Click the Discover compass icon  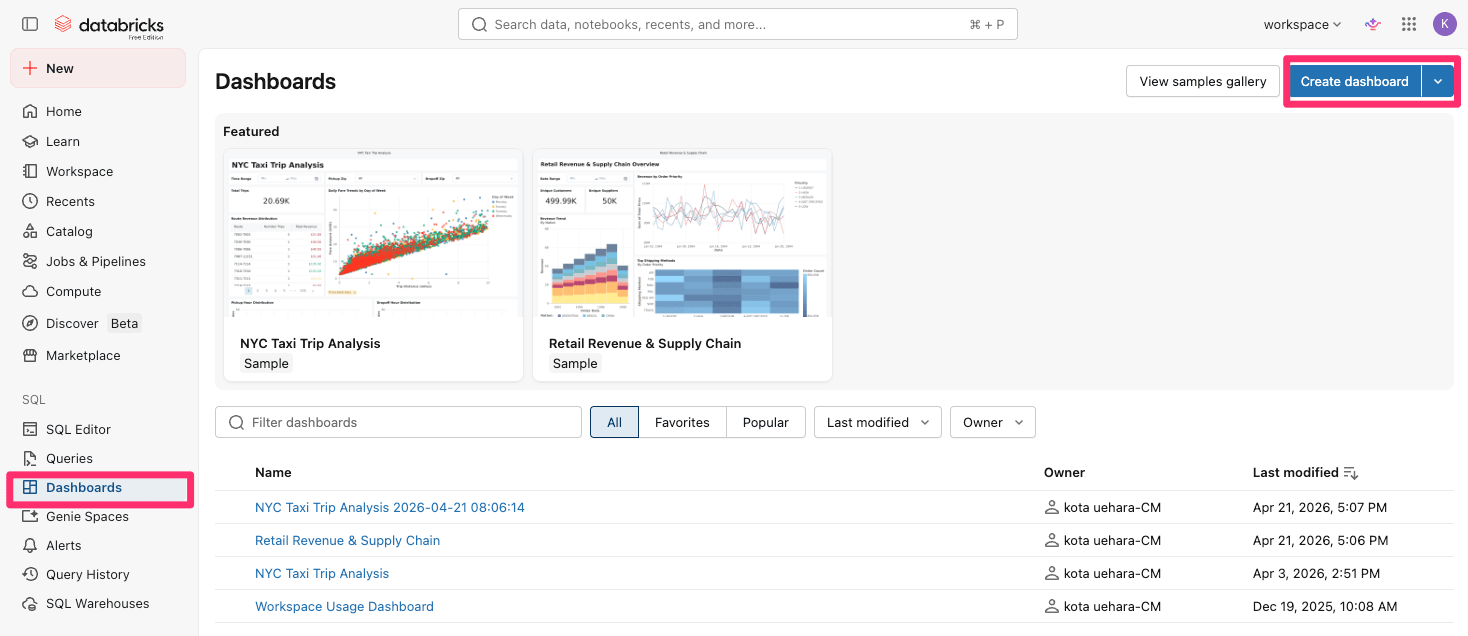point(30,323)
